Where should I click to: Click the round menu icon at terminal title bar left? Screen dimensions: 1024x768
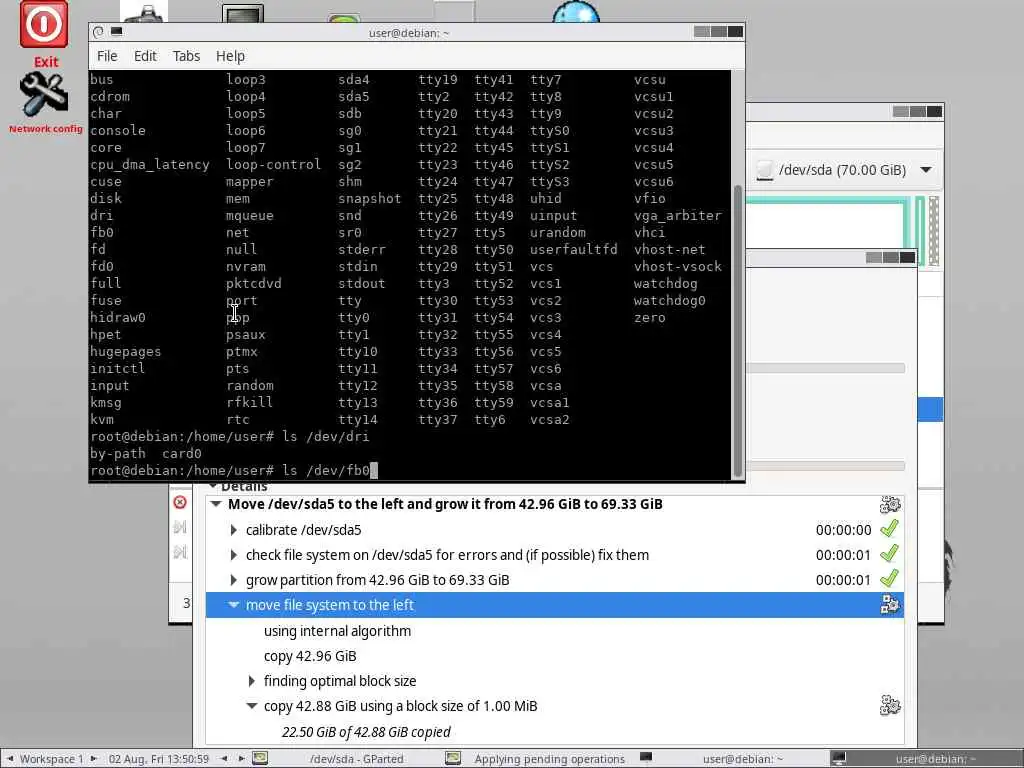pos(99,31)
